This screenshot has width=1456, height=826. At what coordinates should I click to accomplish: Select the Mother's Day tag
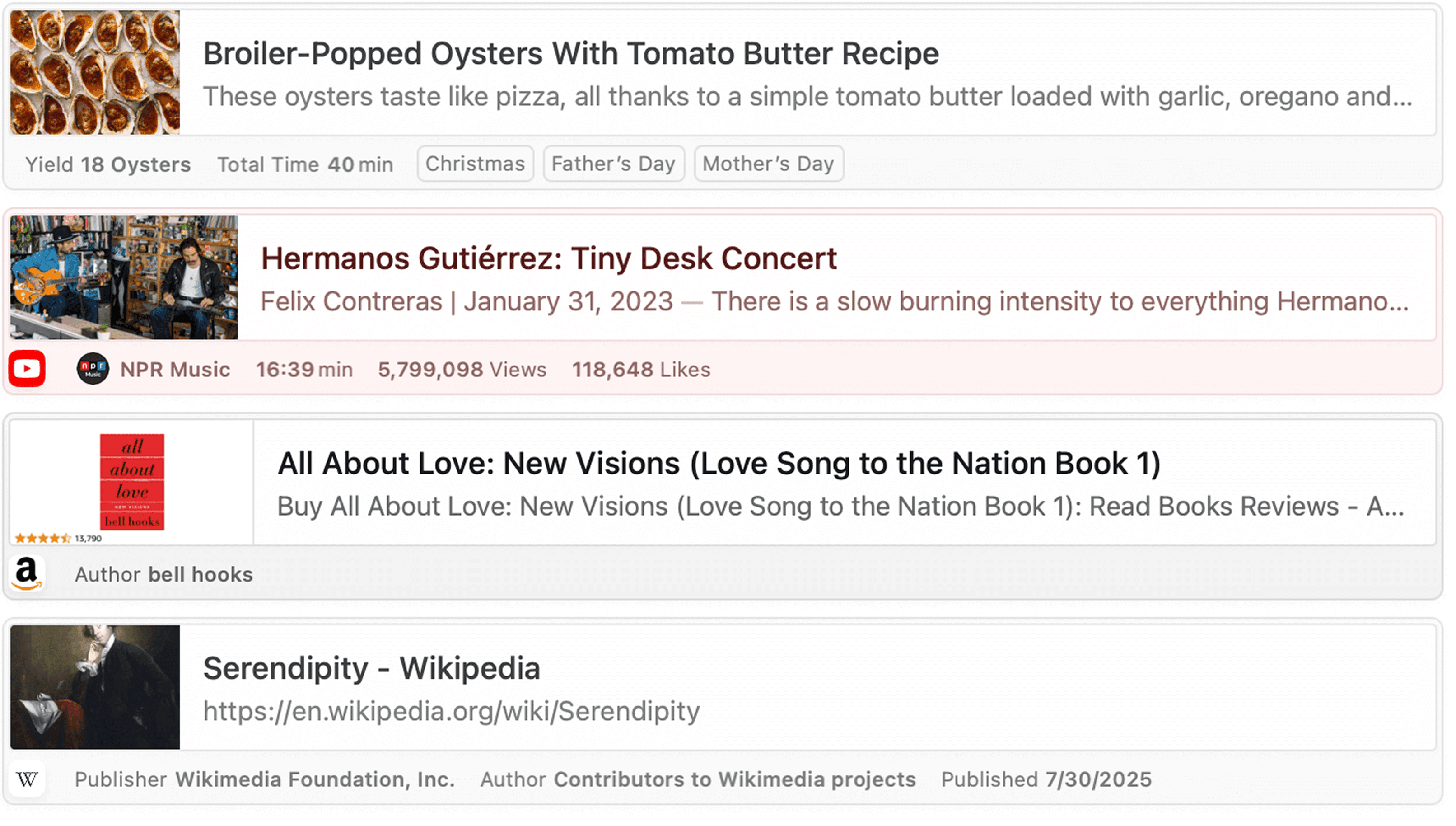tap(768, 164)
